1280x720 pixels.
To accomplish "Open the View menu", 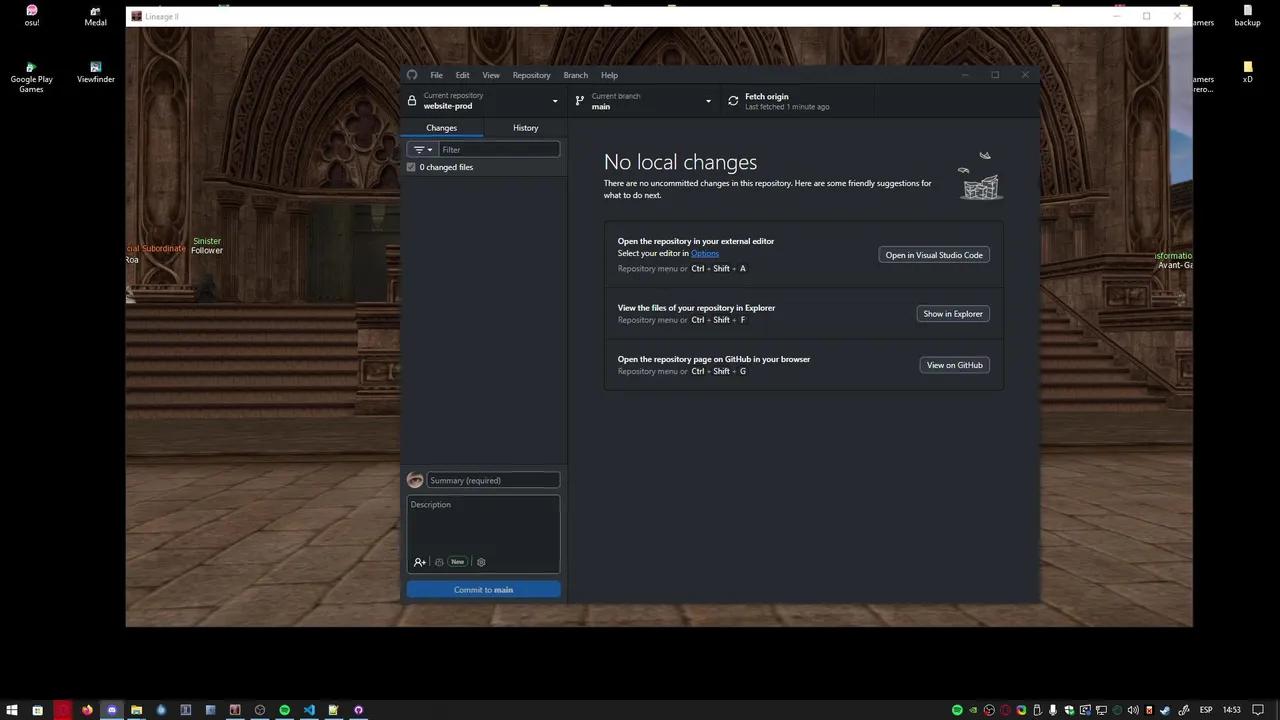I will (491, 75).
